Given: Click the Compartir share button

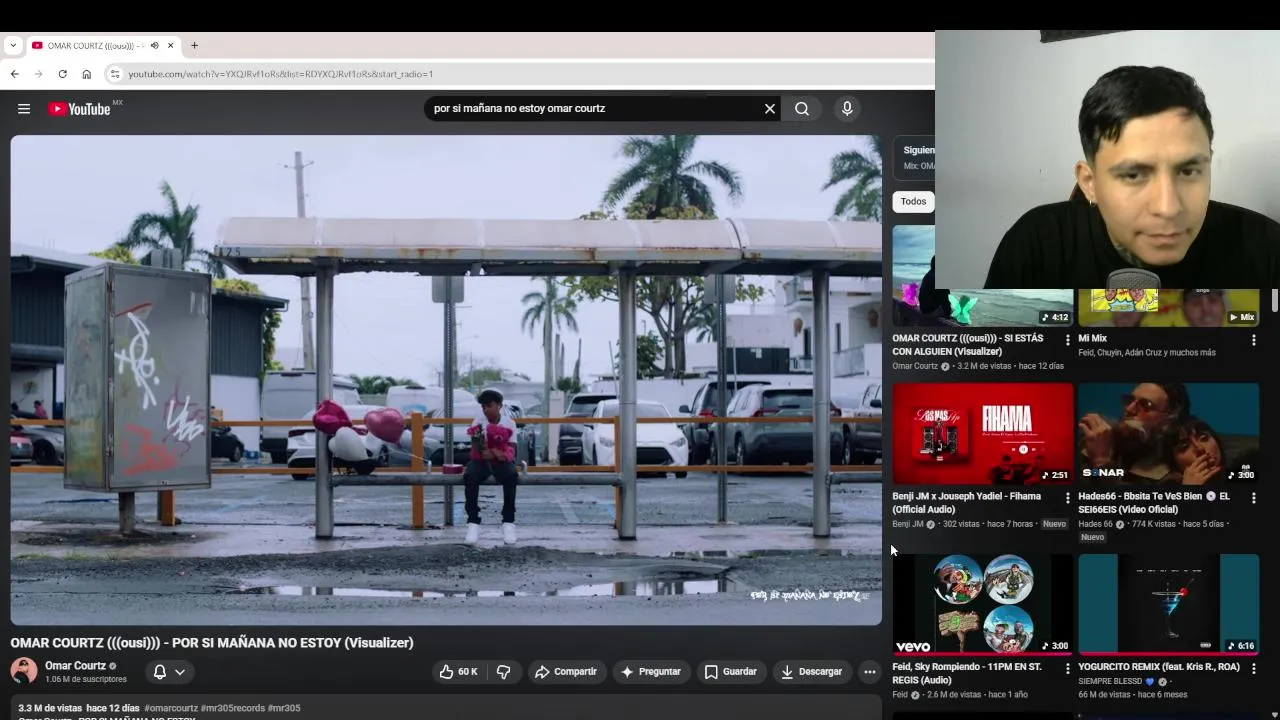Looking at the screenshot, I should pyautogui.click(x=566, y=672).
